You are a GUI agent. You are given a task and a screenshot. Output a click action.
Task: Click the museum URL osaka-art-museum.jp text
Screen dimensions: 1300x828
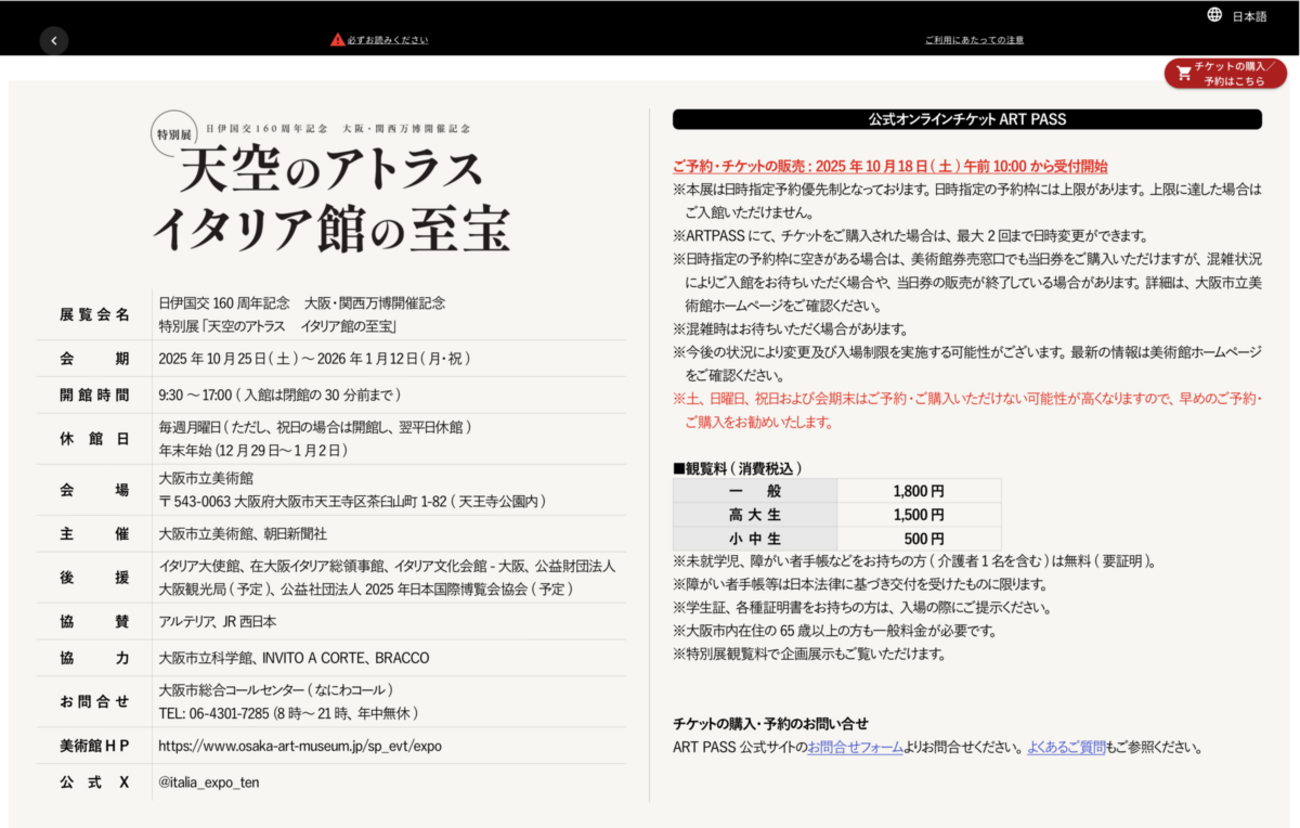click(300, 746)
